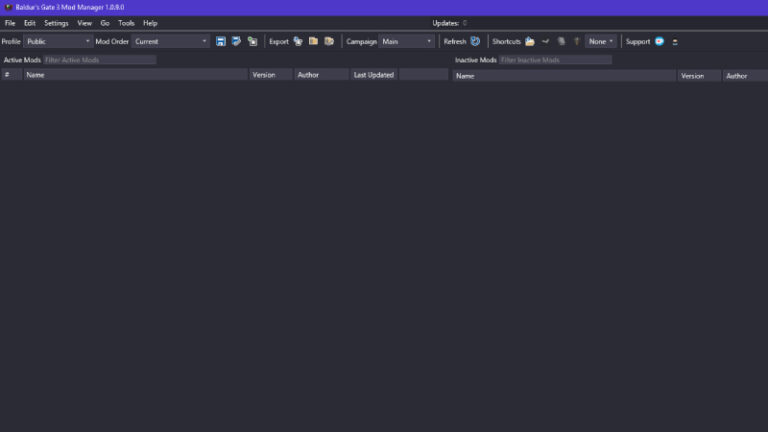768x432 pixels.
Task: Open mods folder icon next to Shortcuts
Action: tap(530, 41)
